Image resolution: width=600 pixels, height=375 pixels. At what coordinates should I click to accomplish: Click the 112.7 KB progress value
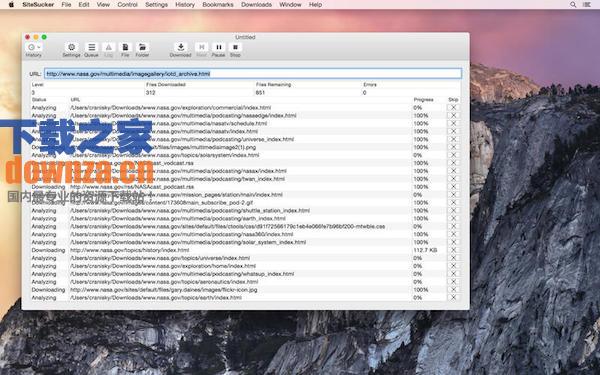[x=425, y=250]
